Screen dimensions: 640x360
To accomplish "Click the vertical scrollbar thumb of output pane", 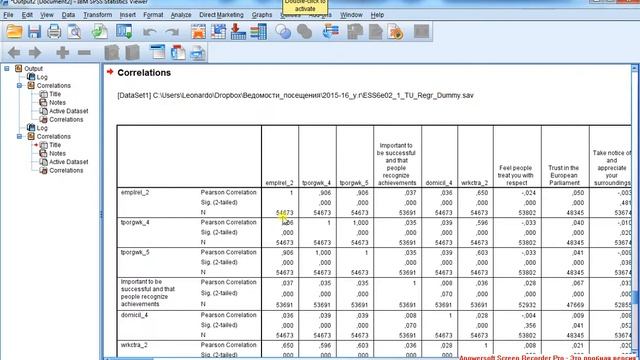I will 635,297.
